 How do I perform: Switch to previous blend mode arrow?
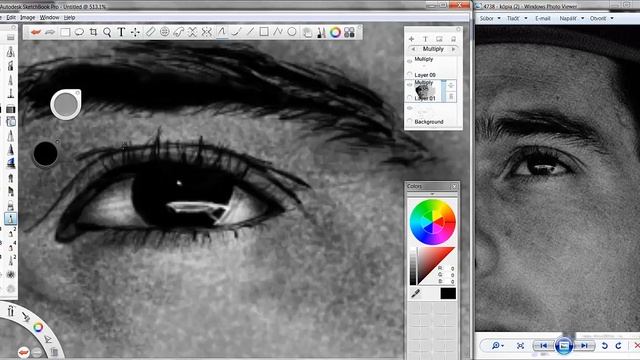click(413, 49)
